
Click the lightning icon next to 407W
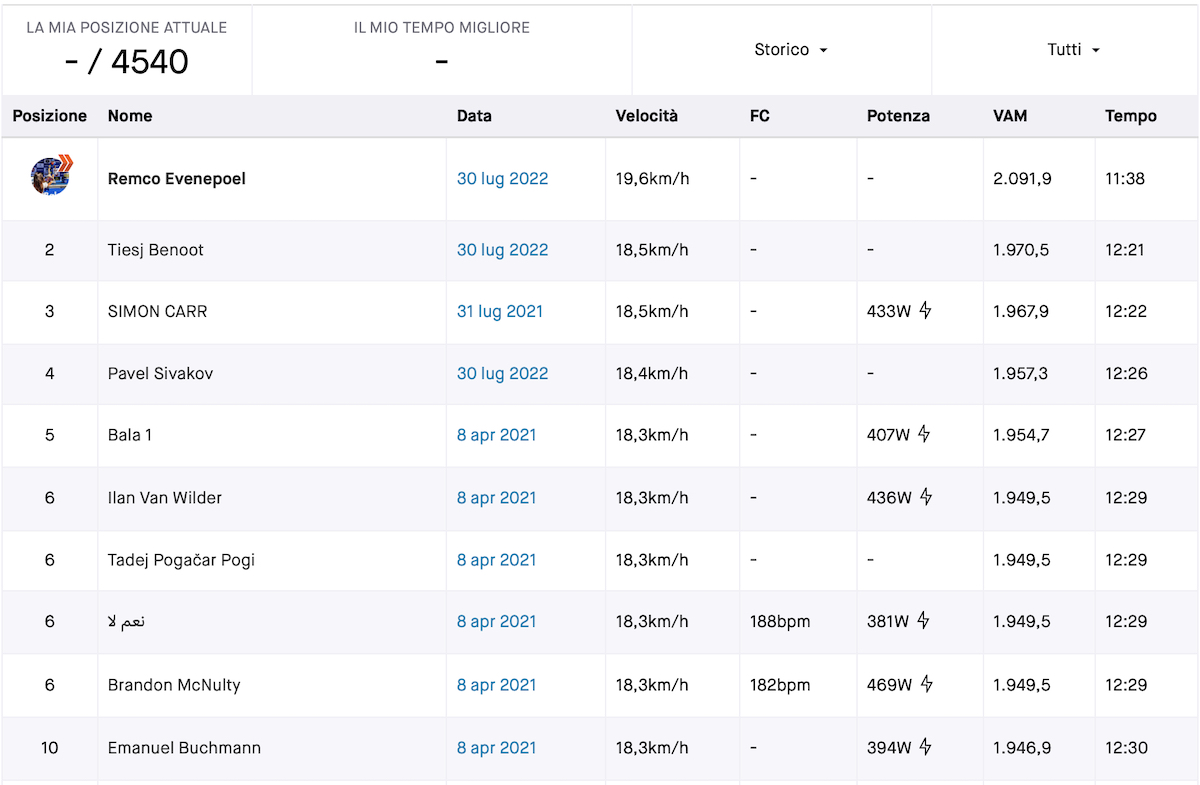(925, 434)
